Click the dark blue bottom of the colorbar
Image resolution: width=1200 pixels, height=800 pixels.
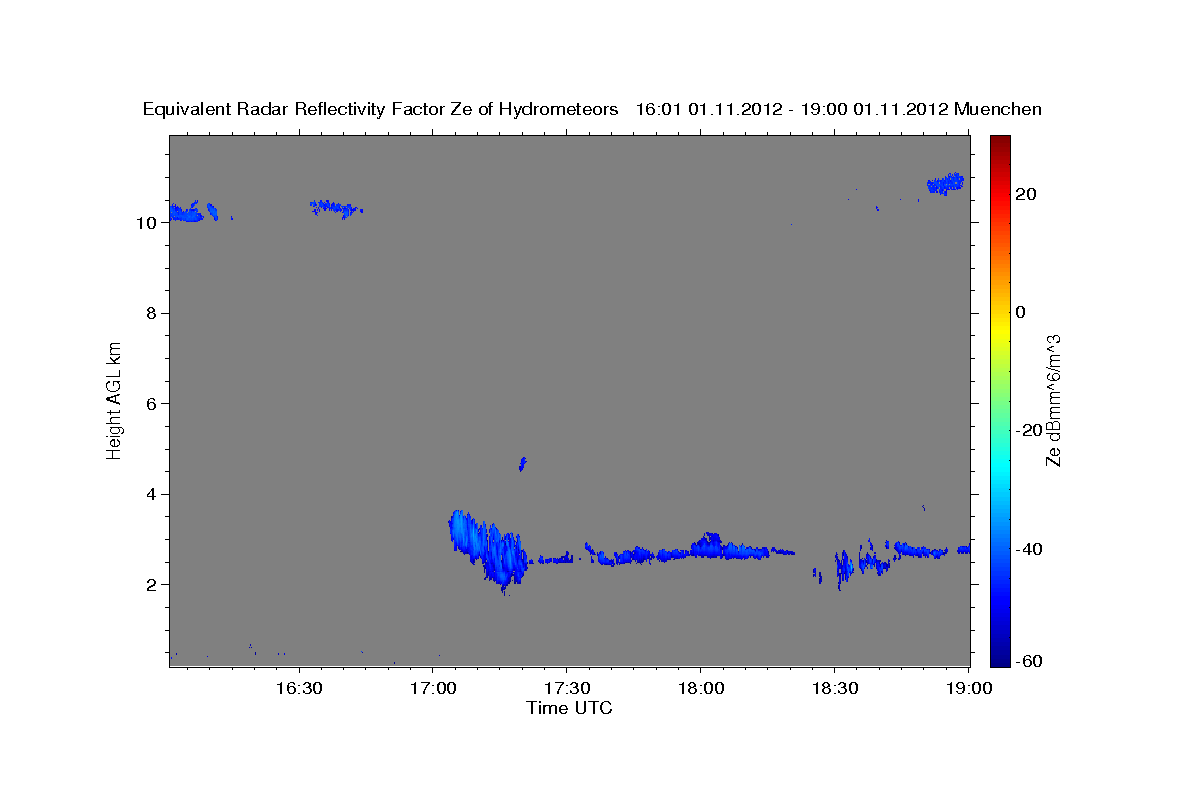pos(999,655)
